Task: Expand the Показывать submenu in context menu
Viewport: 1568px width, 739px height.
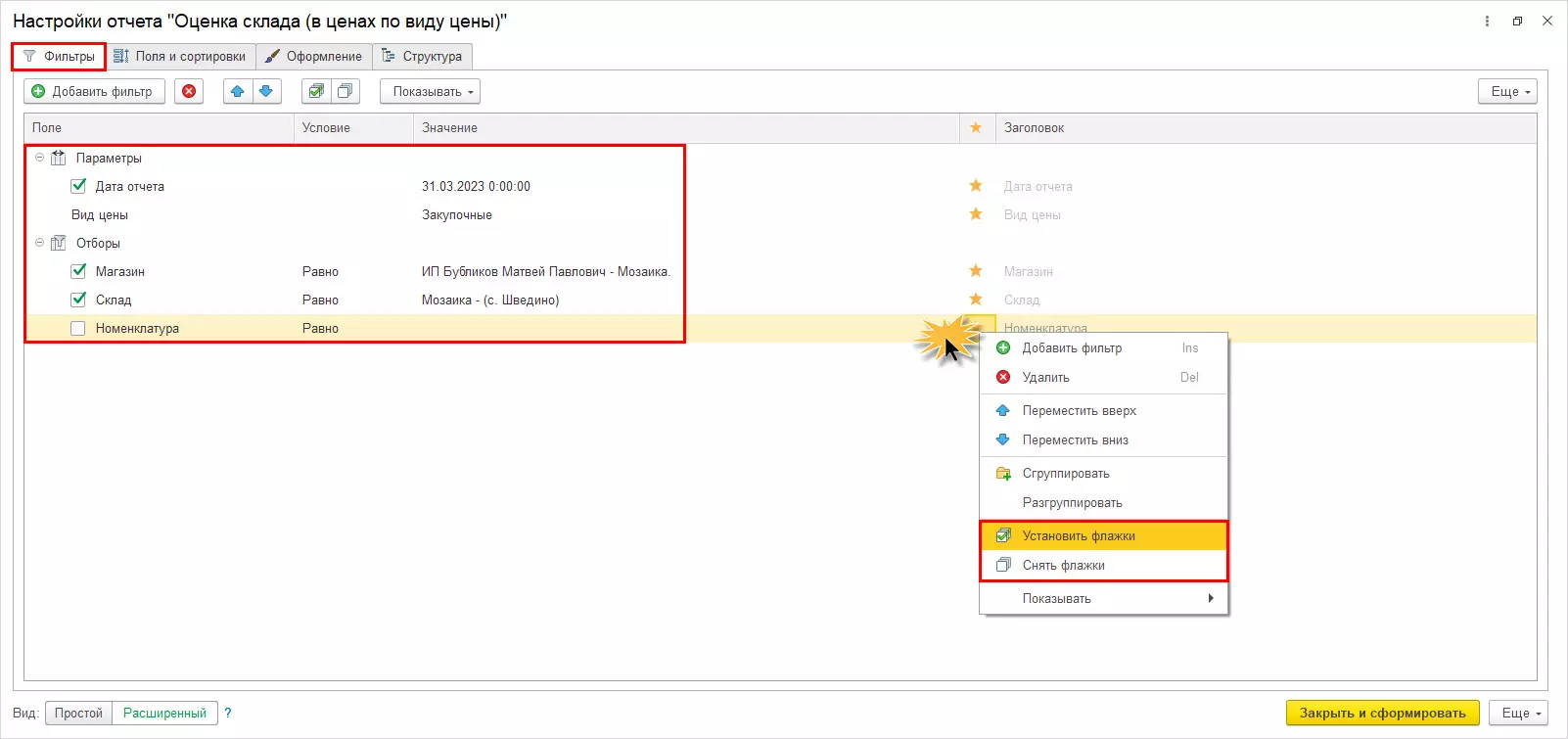Action: [x=1104, y=598]
